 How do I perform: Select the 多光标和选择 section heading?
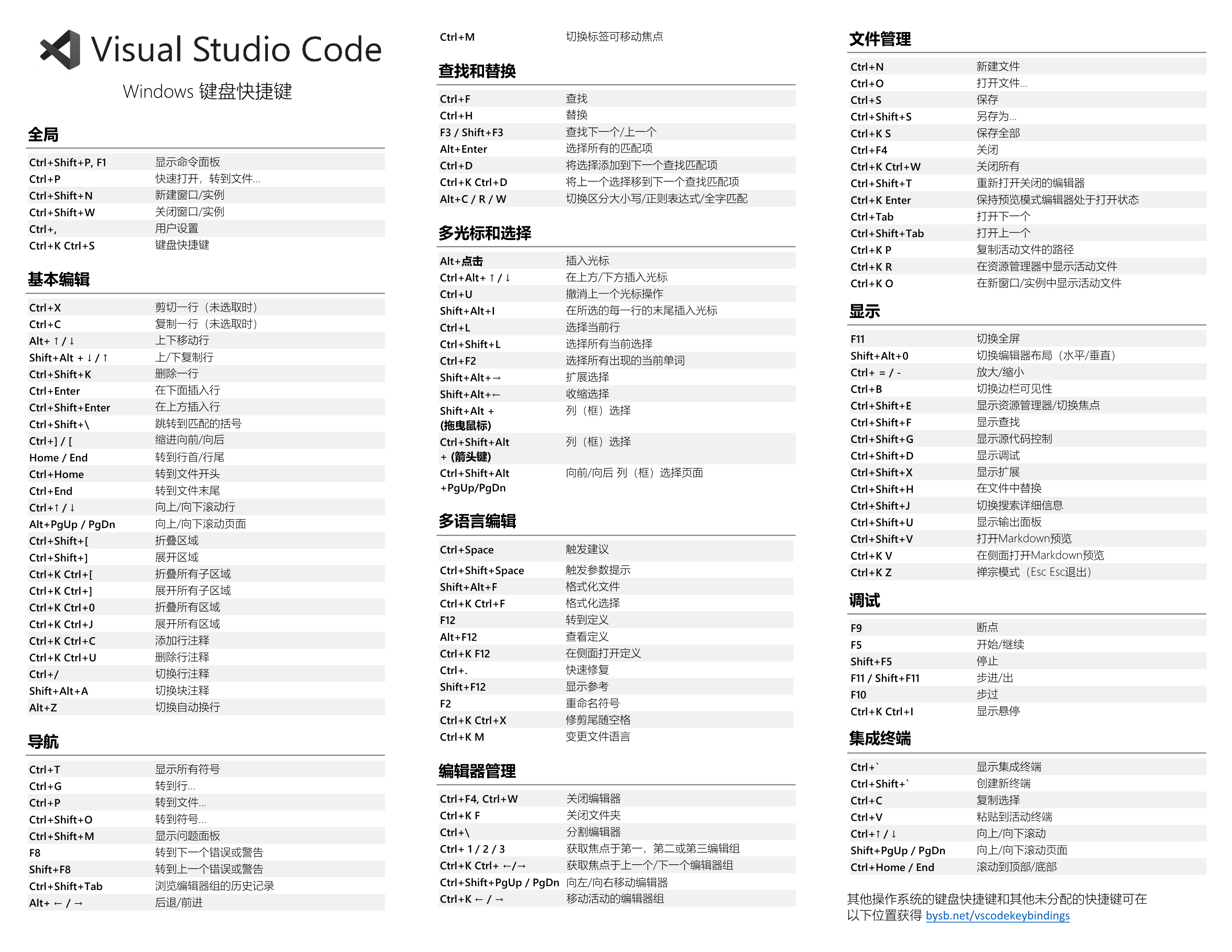tap(485, 233)
